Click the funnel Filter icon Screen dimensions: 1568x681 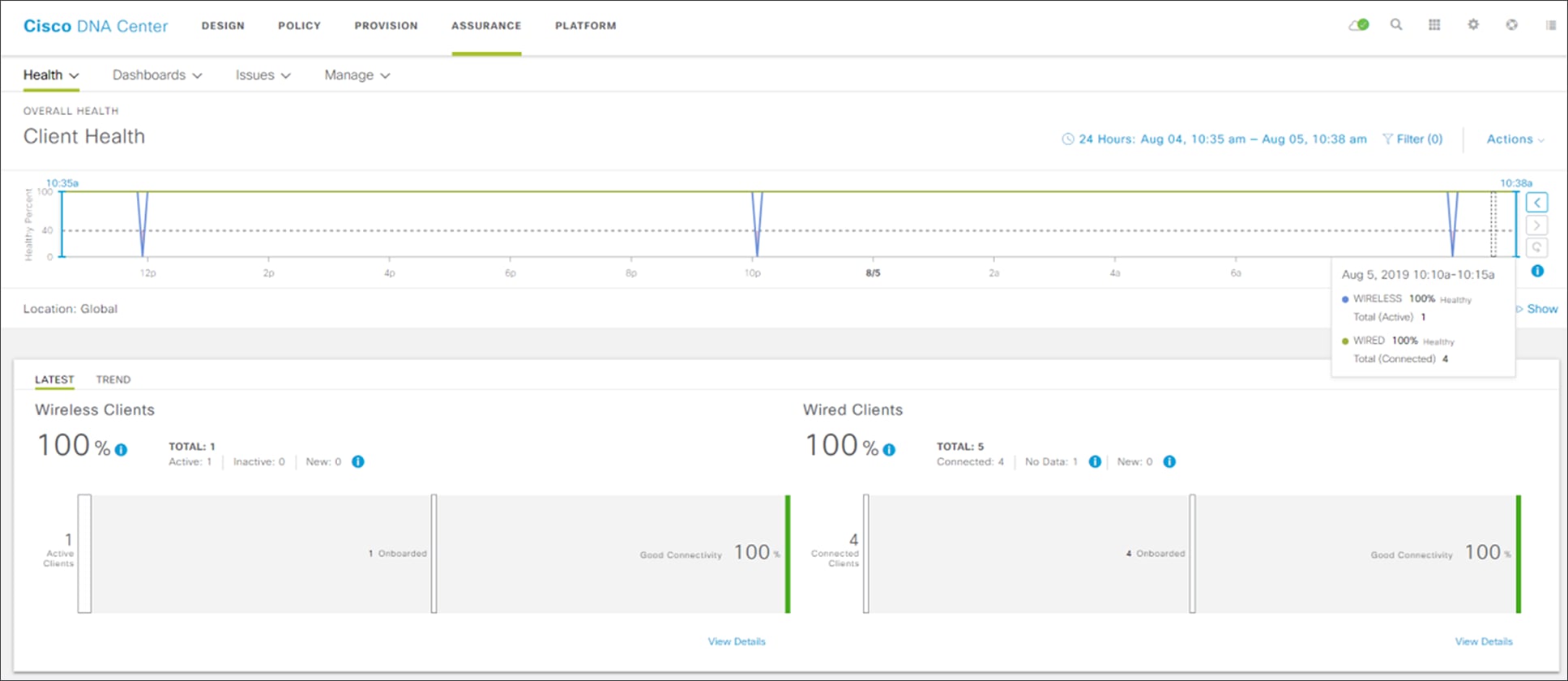(1387, 139)
